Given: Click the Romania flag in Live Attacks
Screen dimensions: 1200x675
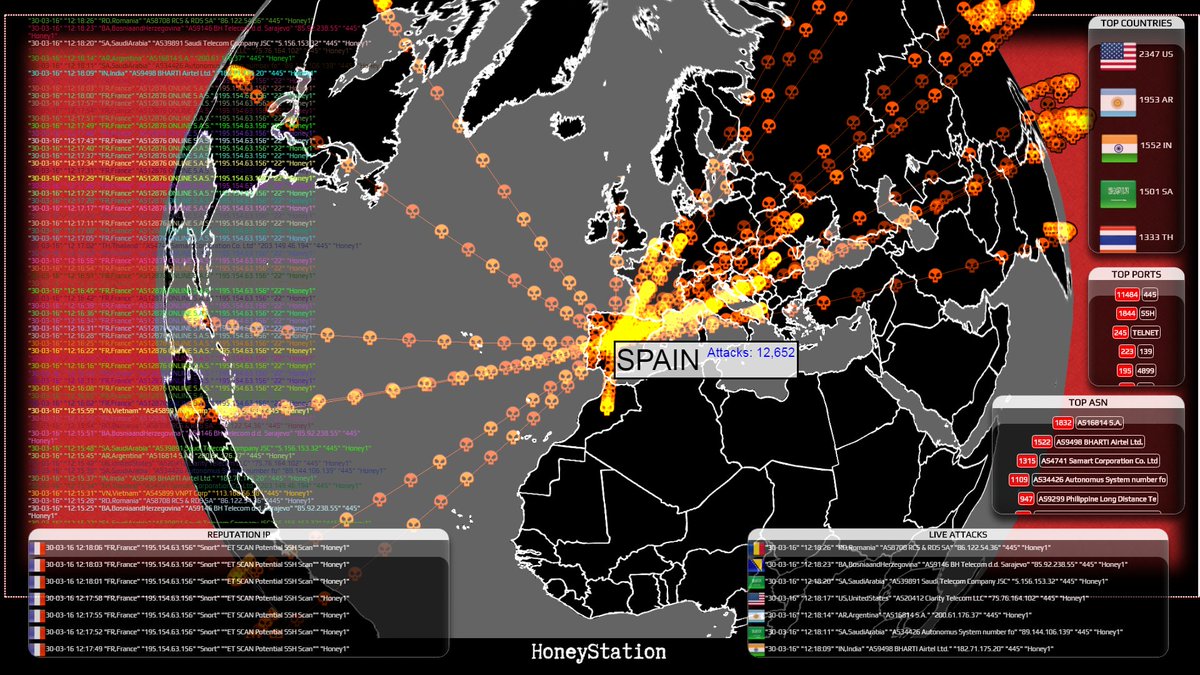Looking at the screenshot, I should 757,548.
